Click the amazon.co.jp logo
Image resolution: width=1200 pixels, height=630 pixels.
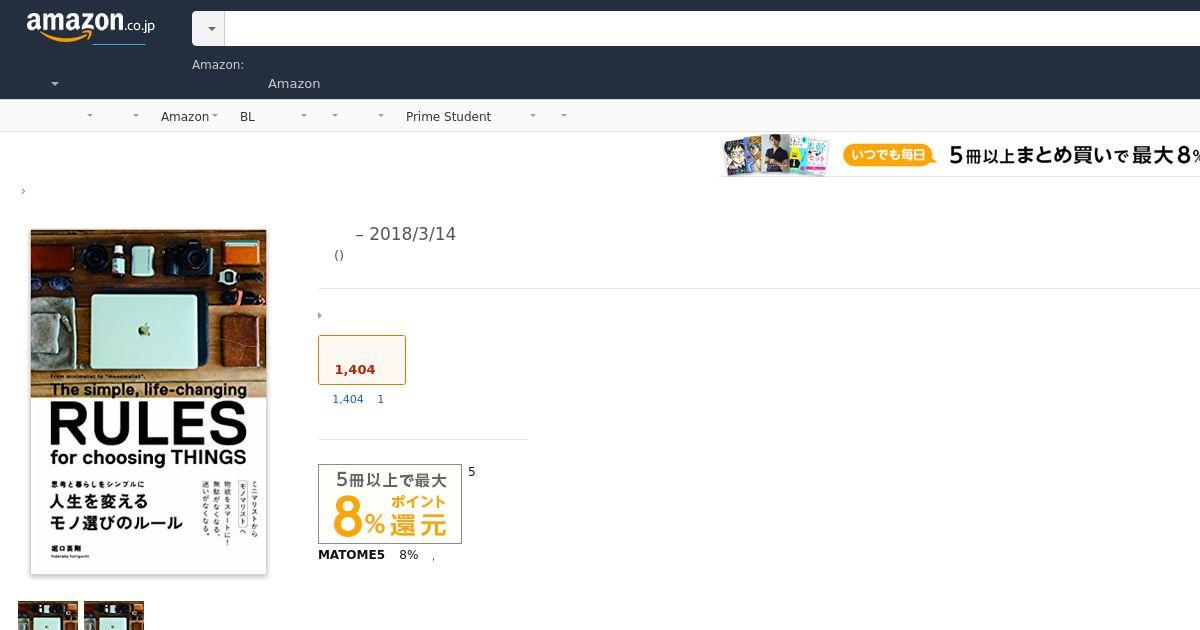point(90,27)
